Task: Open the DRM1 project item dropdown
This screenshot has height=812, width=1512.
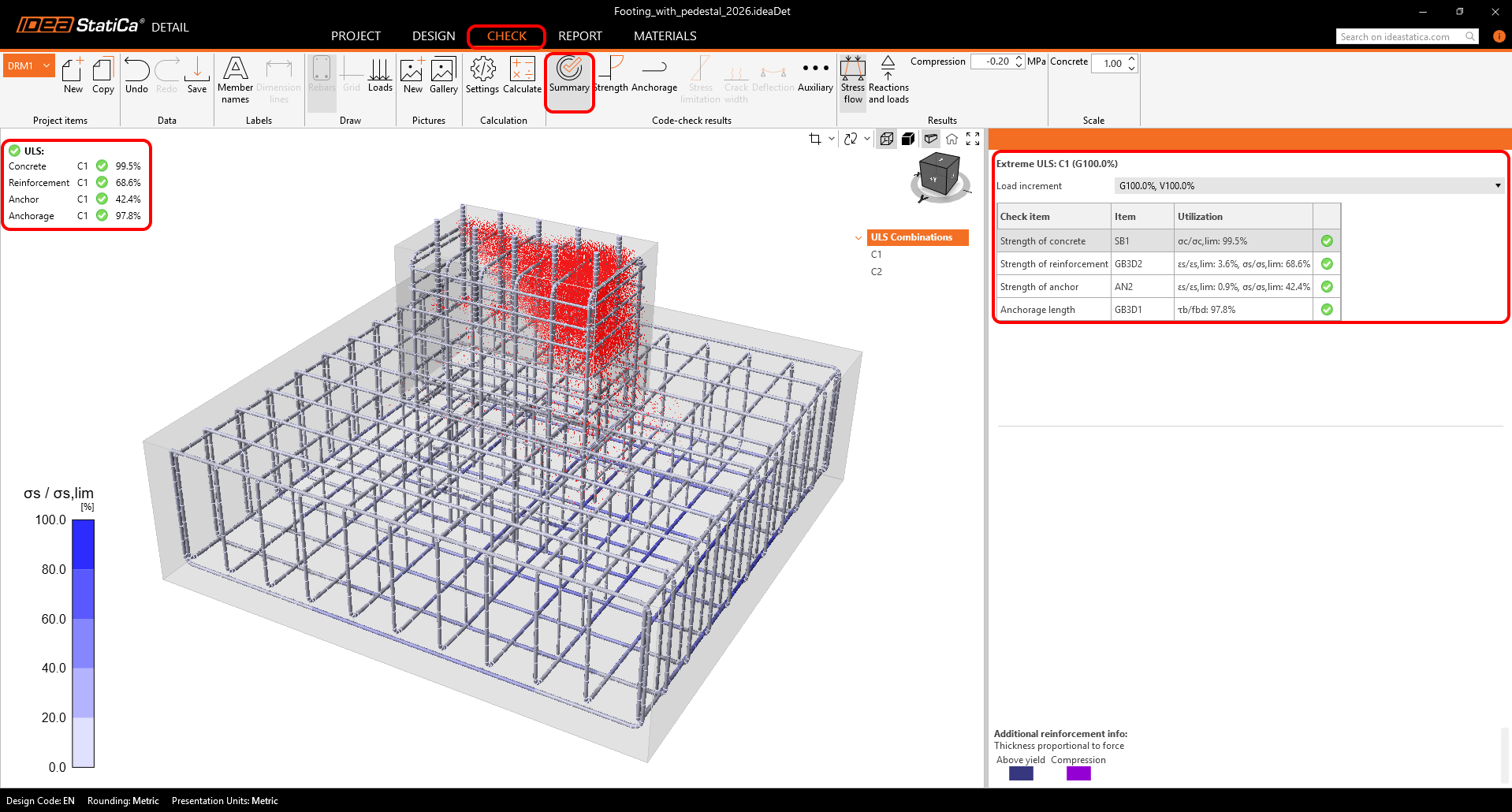Action: pos(47,65)
